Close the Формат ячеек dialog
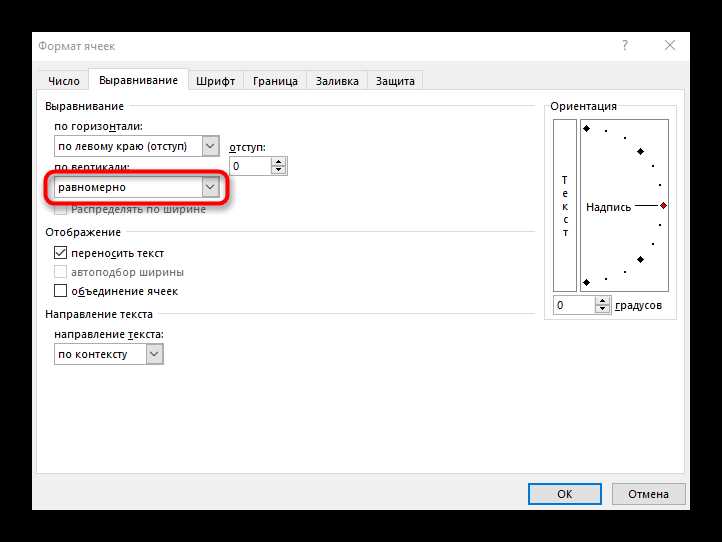The width and height of the screenshot is (722, 542). click(x=670, y=45)
